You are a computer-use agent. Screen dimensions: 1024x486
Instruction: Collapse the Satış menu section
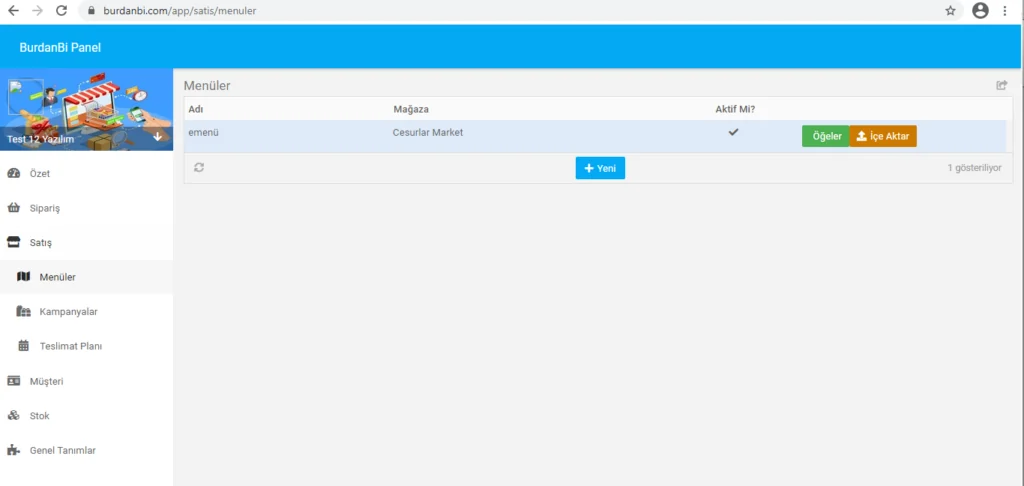[86, 242]
